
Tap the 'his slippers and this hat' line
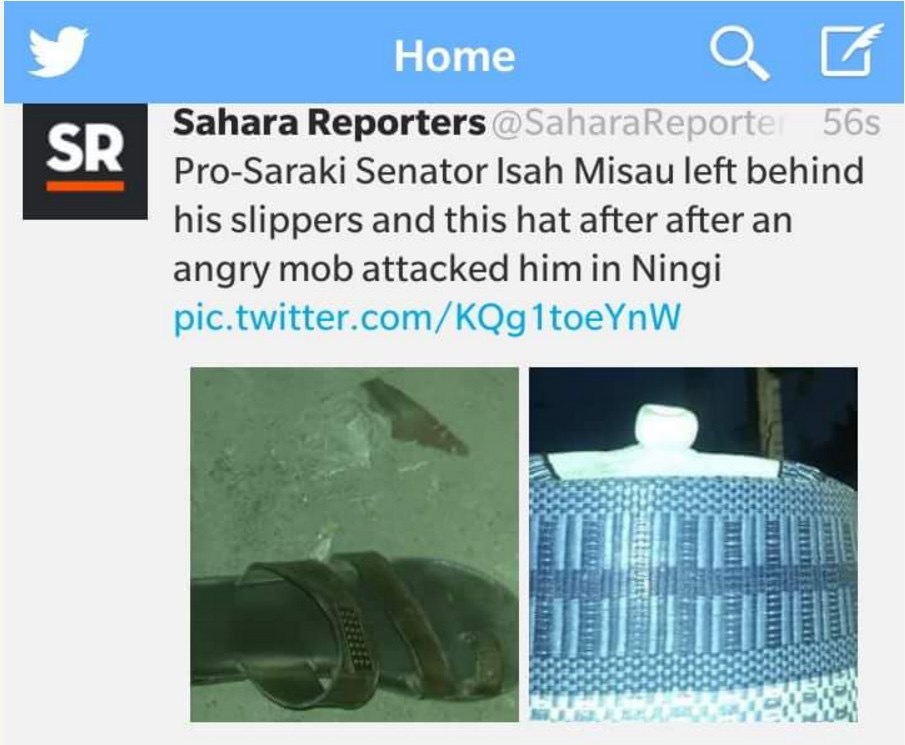[483, 220]
